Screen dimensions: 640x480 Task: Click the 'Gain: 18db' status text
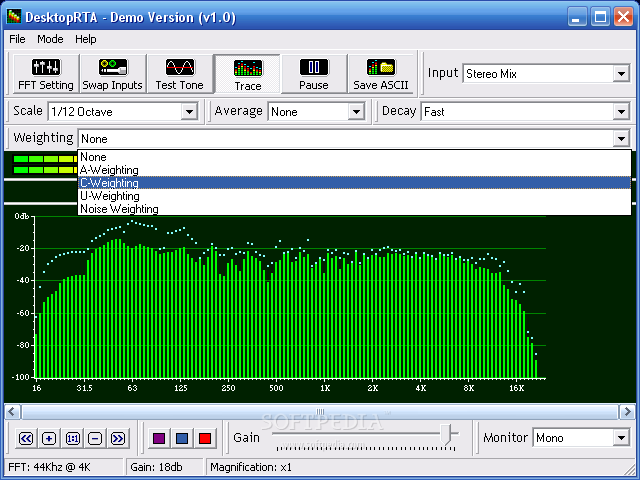click(x=156, y=467)
